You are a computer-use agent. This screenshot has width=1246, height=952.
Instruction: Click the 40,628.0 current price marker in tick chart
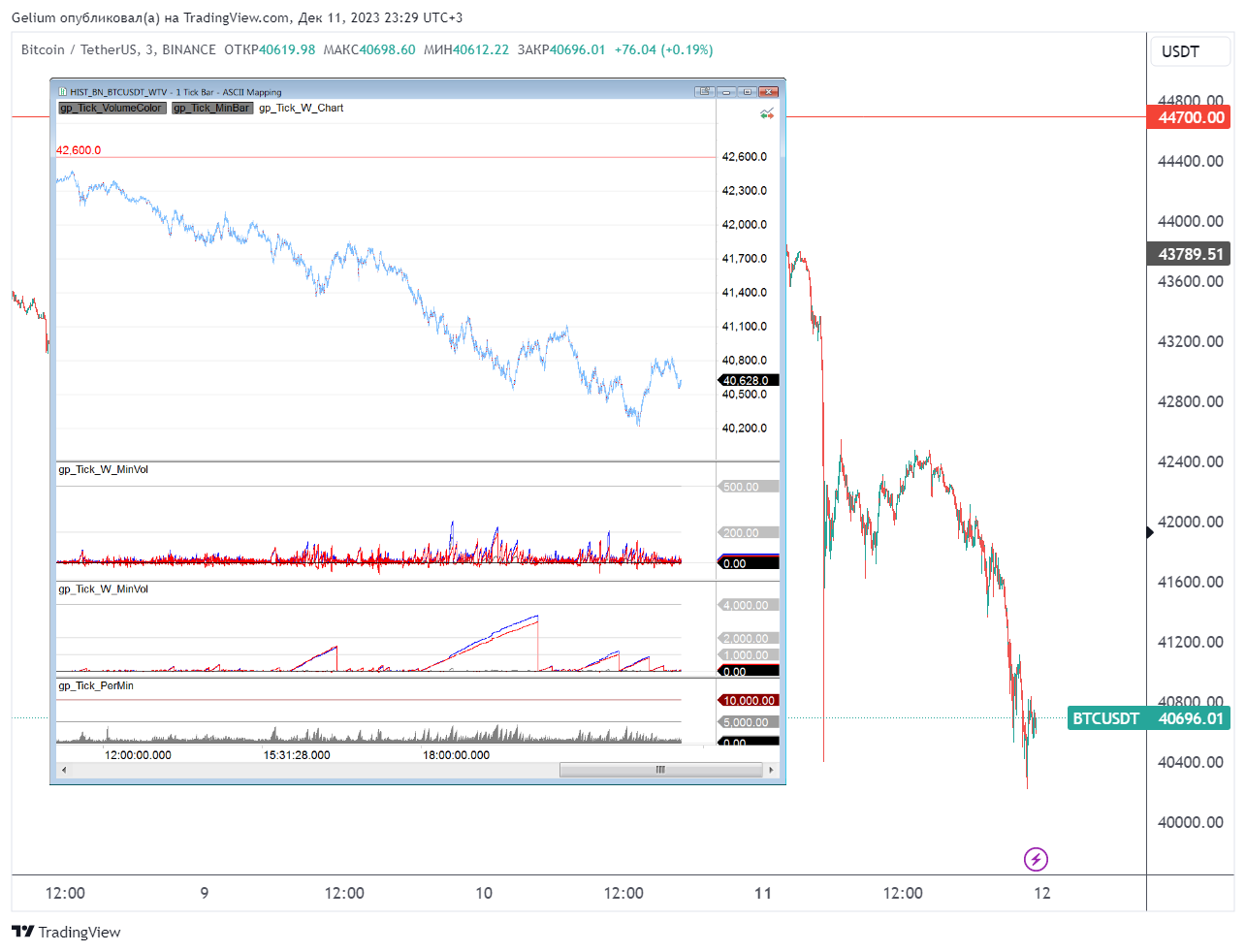749,380
